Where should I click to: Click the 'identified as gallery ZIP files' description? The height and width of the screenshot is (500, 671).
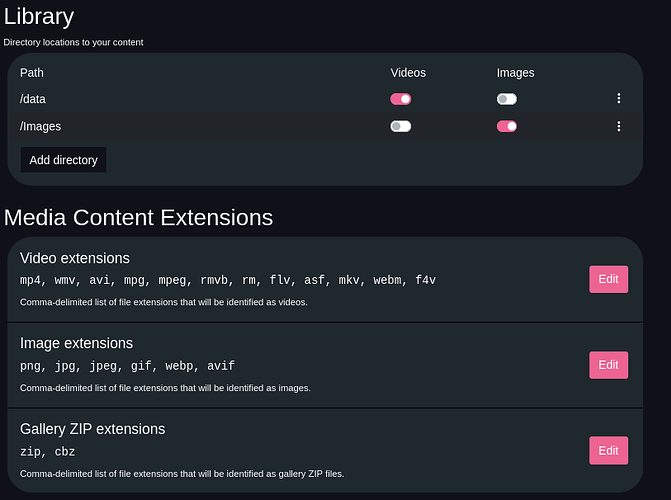[182, 474]
